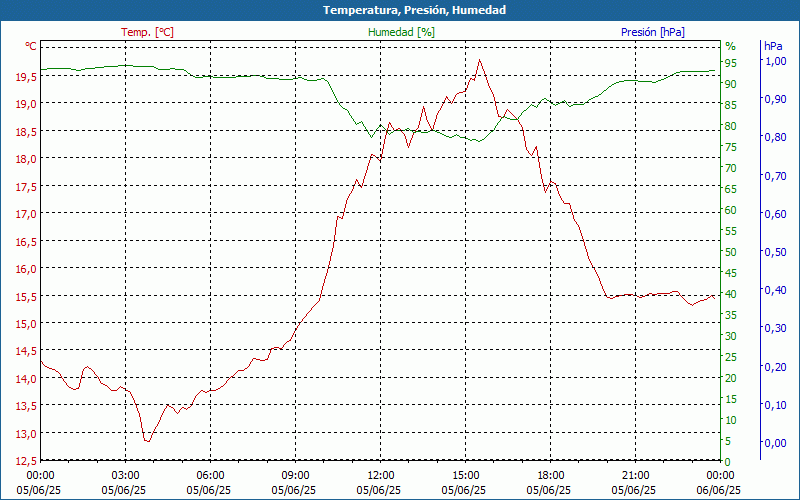Click the 0,60 tick on the blue pressure axis
The height and width of the screenshot is (500, 800).
776,214
